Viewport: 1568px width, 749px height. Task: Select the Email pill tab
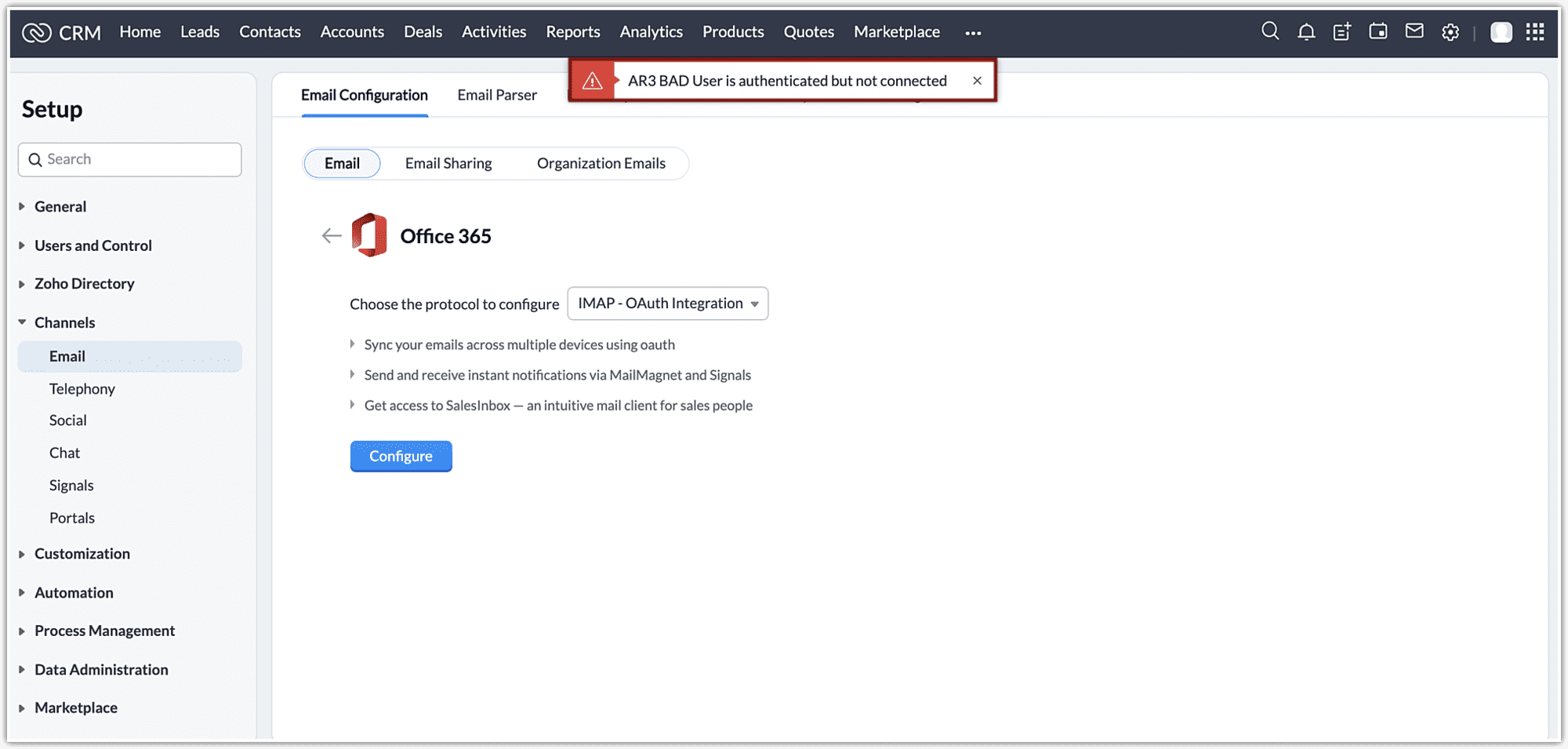click(x=343, y=163)
